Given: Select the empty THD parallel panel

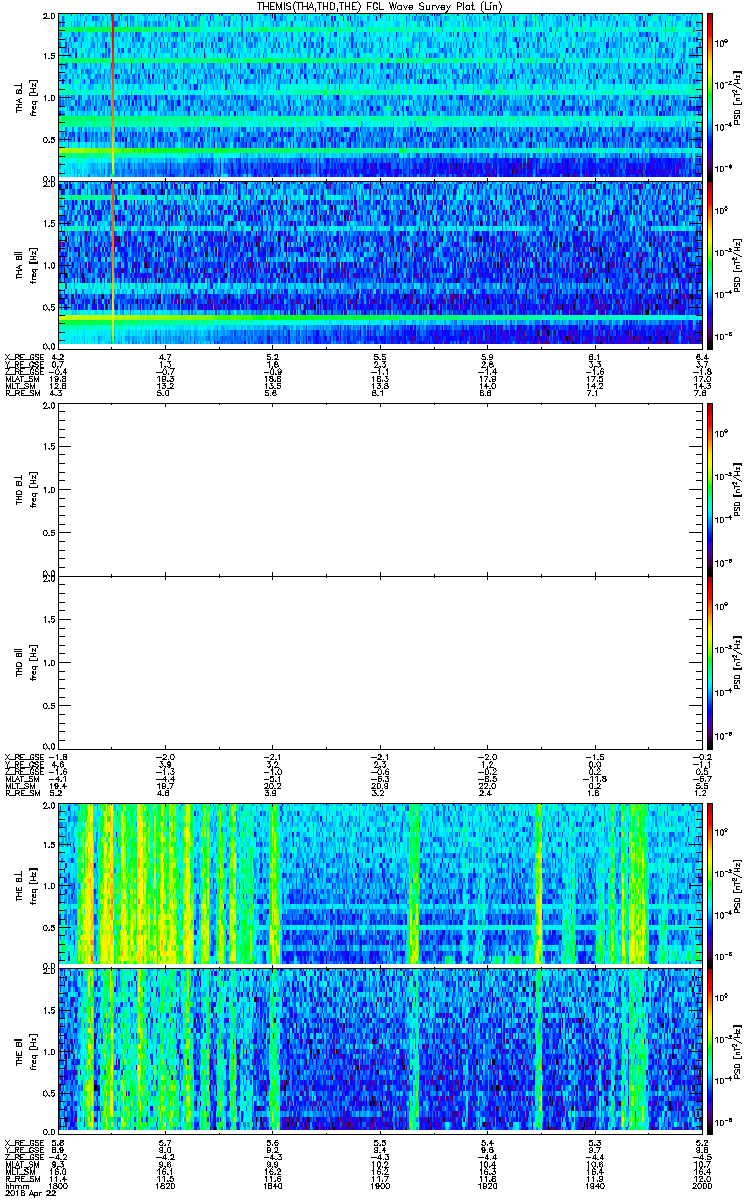Looking at the screenshot, I should point(379,662).
